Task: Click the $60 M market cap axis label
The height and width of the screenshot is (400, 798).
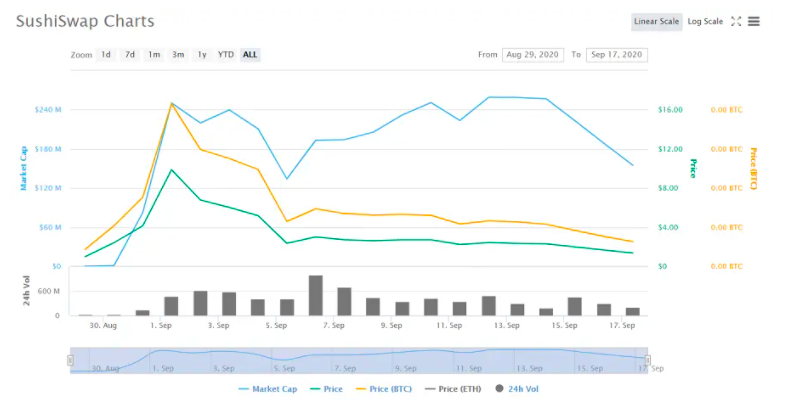Action: pyautogui.click(x=50, y=227)
